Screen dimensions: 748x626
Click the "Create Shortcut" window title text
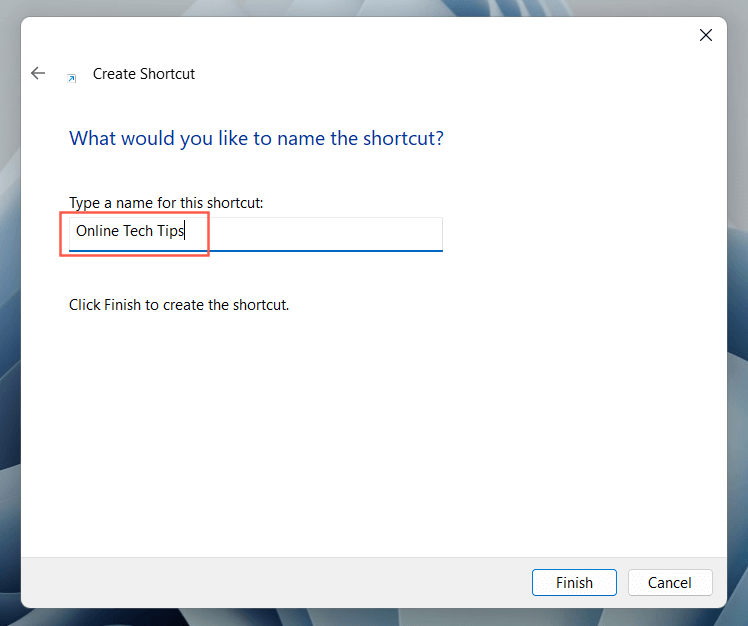tap(144, 74)
